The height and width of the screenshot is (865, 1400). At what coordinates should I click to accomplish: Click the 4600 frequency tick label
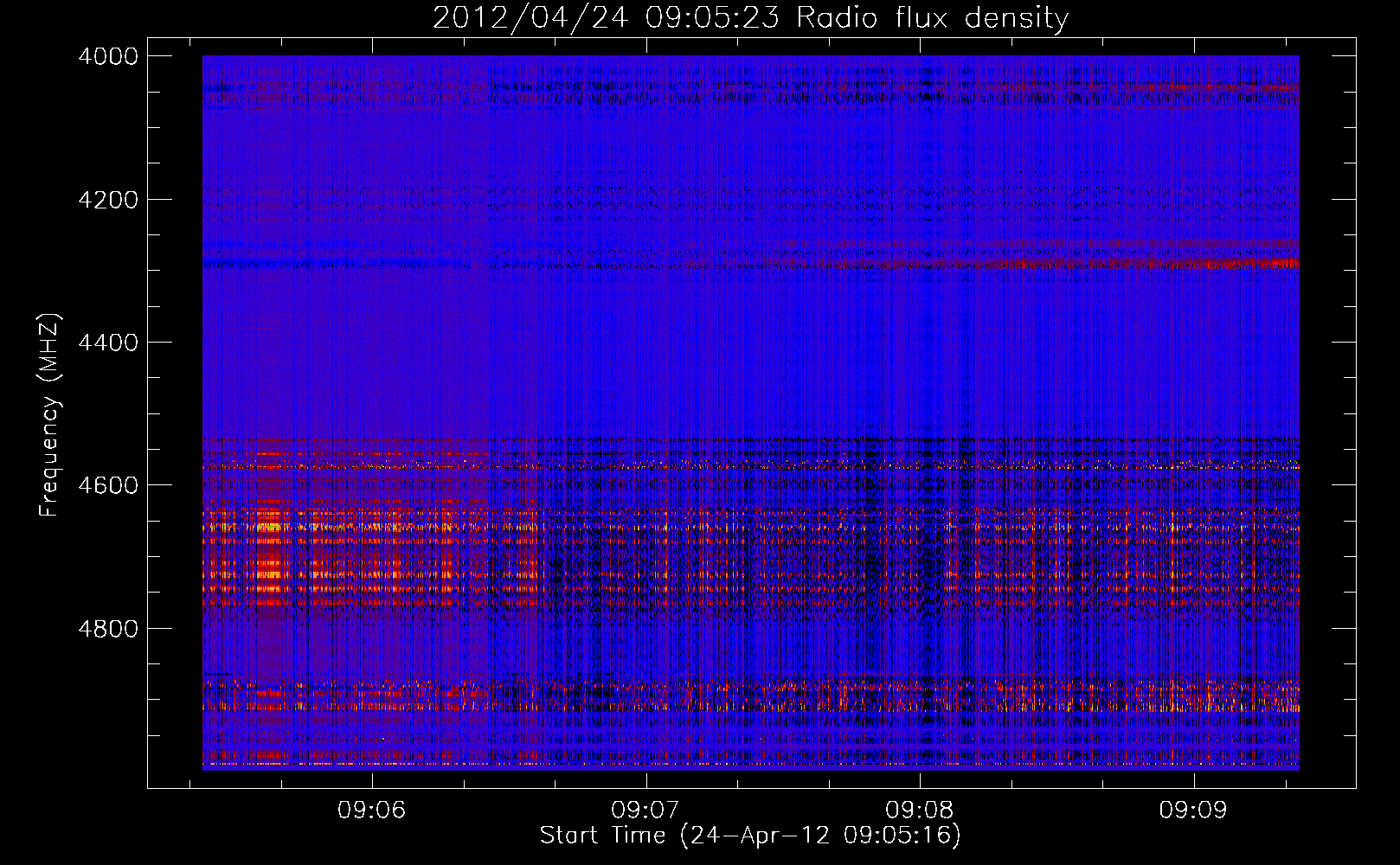coord(108,485)
